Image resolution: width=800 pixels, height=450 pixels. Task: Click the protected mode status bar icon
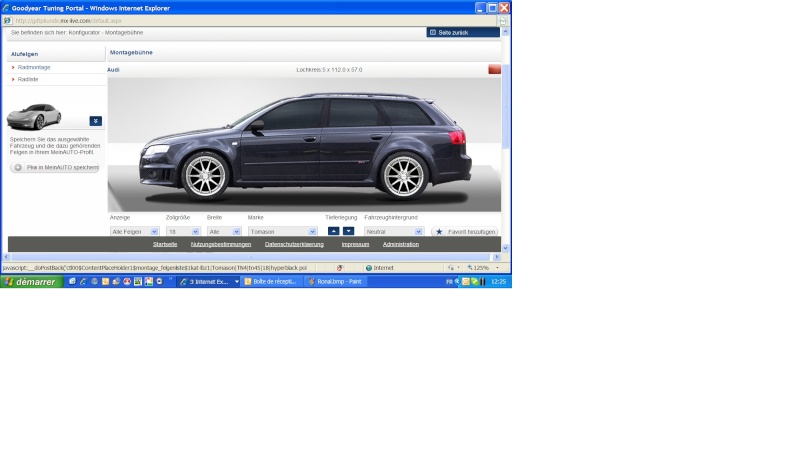tap(452, 268)
